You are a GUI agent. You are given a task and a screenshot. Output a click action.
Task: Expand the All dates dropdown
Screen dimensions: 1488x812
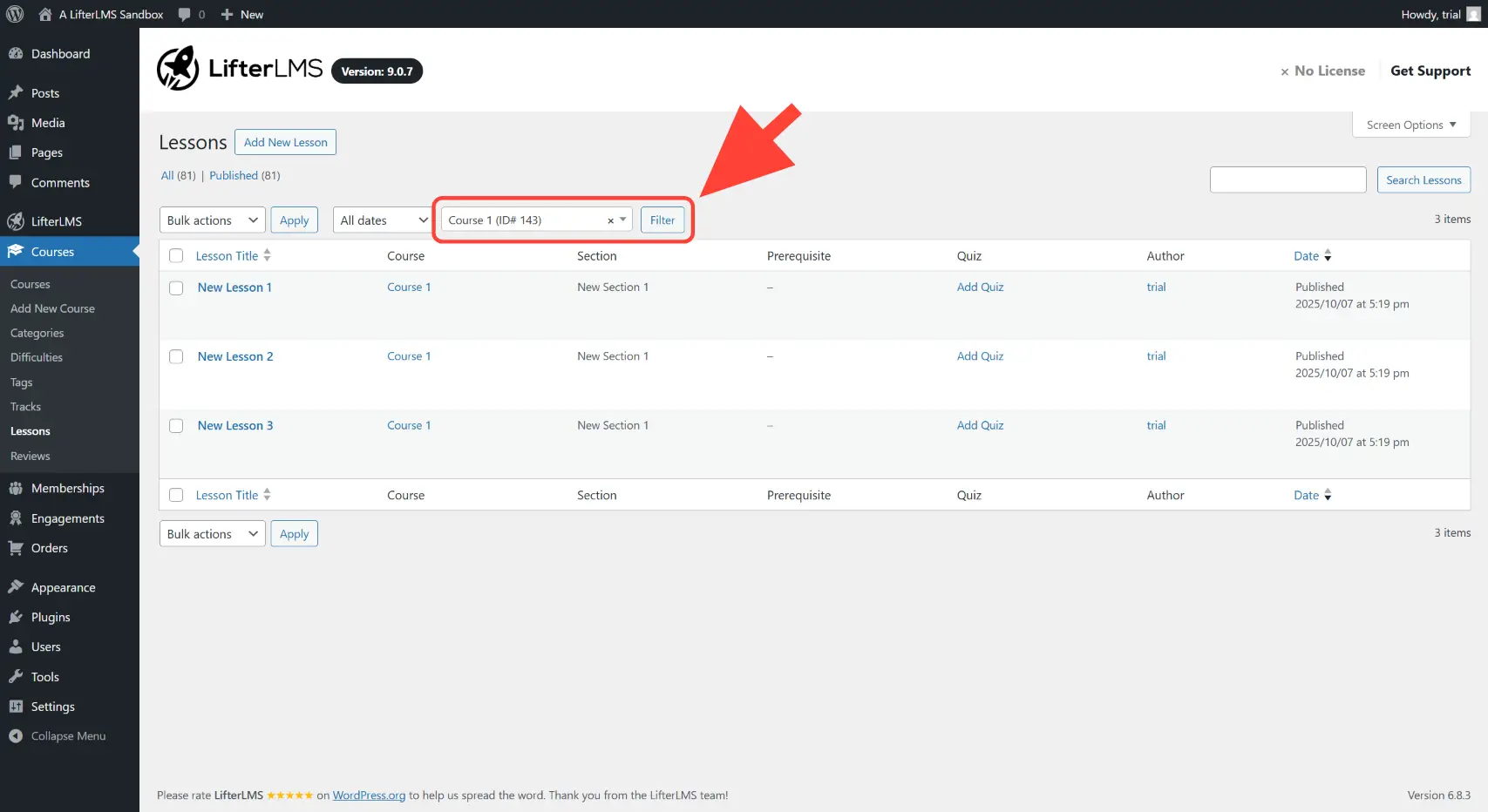coord(383,220)
